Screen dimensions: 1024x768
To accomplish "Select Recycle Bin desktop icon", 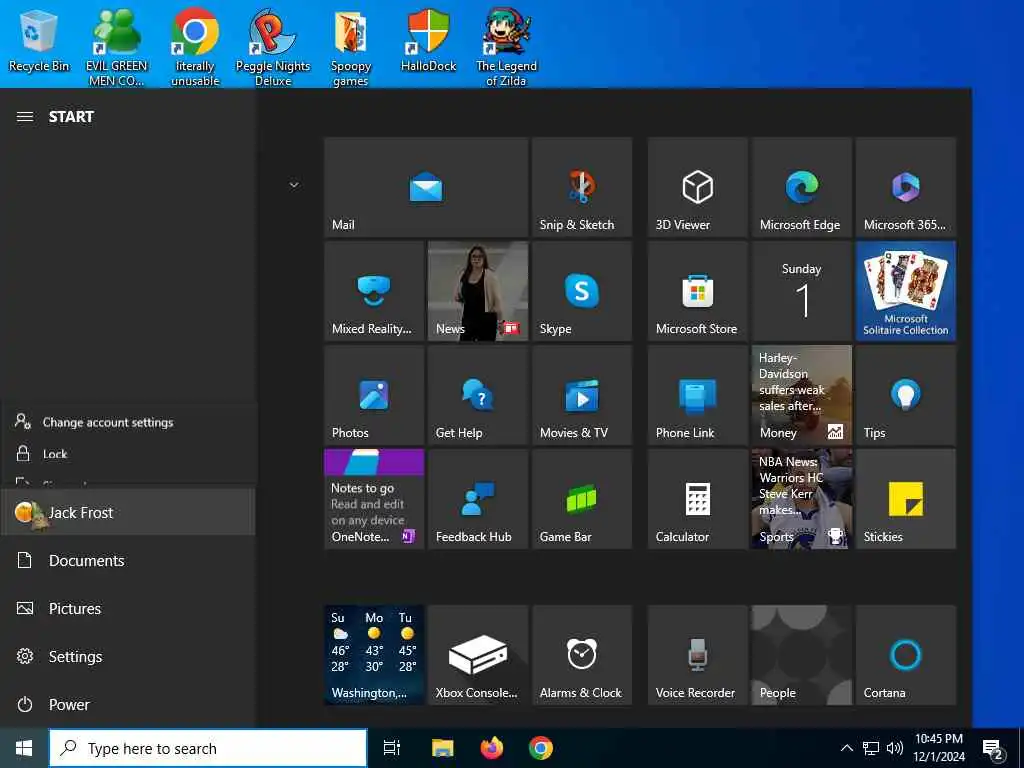I will point(39,42).
